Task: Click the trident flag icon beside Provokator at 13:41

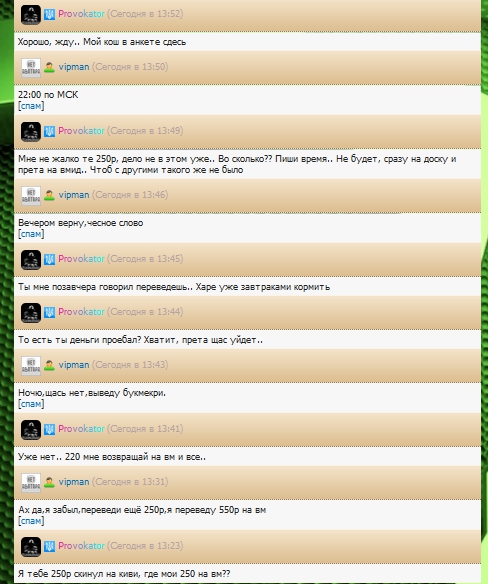Action: (x=50, y=429)
